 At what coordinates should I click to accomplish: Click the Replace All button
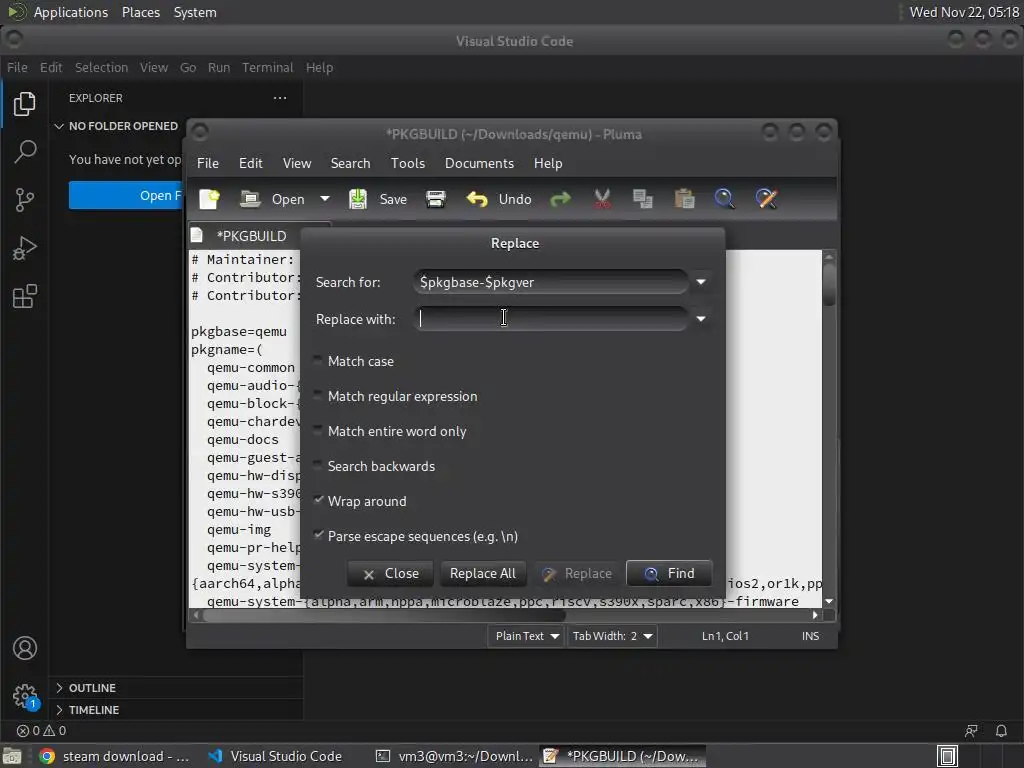click(483, 573)
